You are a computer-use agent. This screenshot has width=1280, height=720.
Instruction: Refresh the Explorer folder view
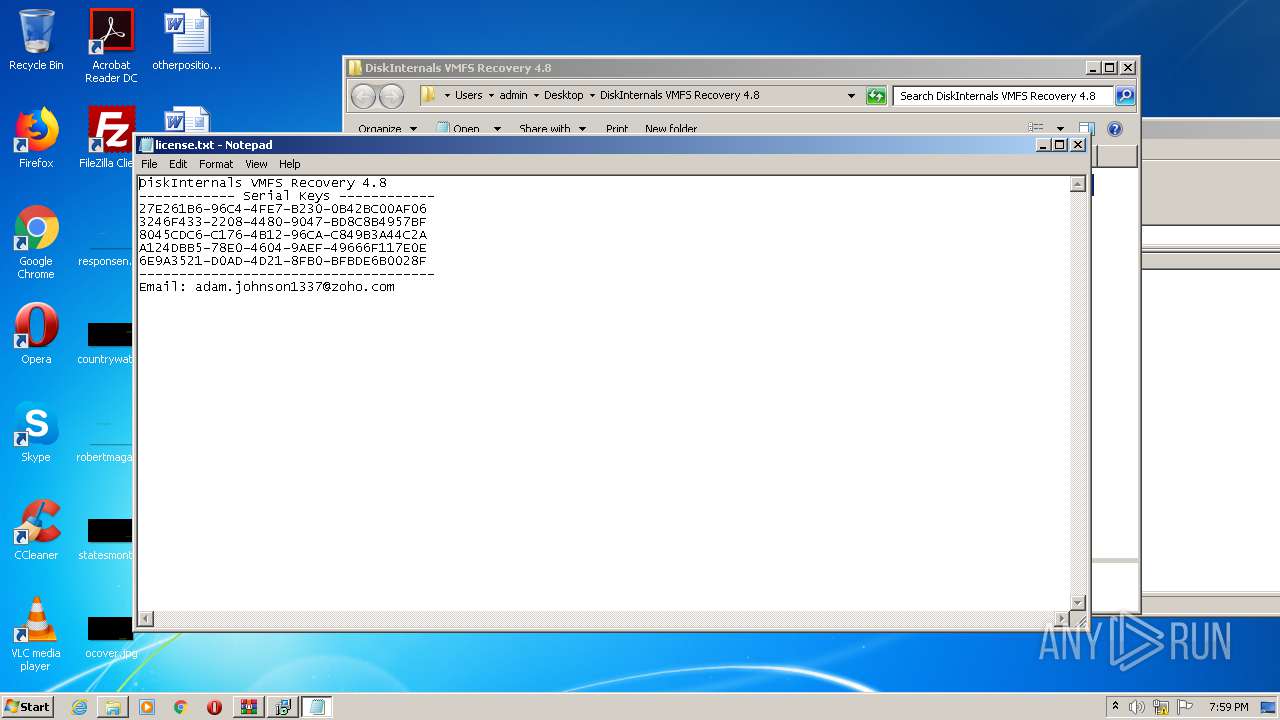876,96
